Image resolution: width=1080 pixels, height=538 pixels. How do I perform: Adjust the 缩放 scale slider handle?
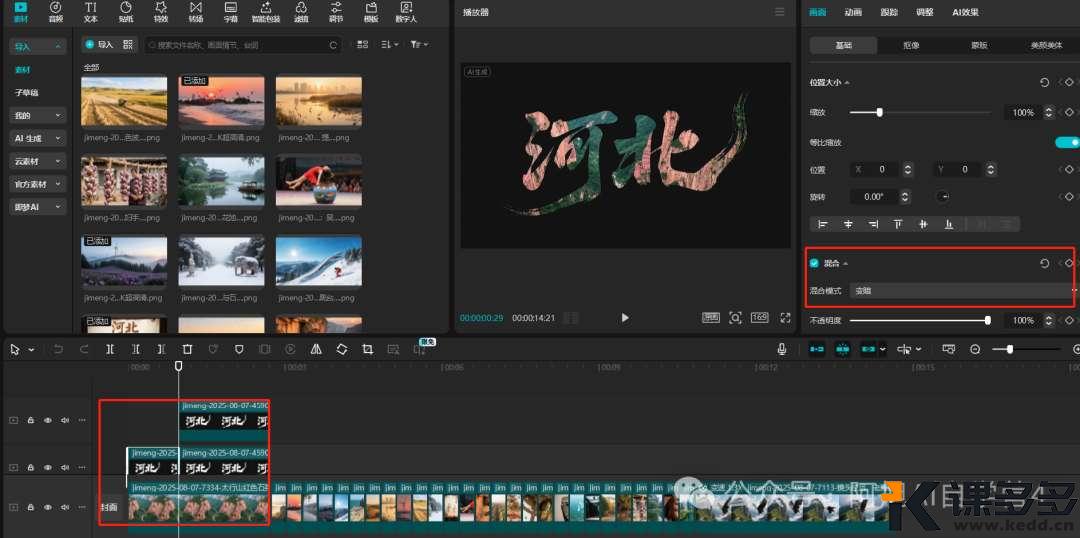tap(880, 112)
